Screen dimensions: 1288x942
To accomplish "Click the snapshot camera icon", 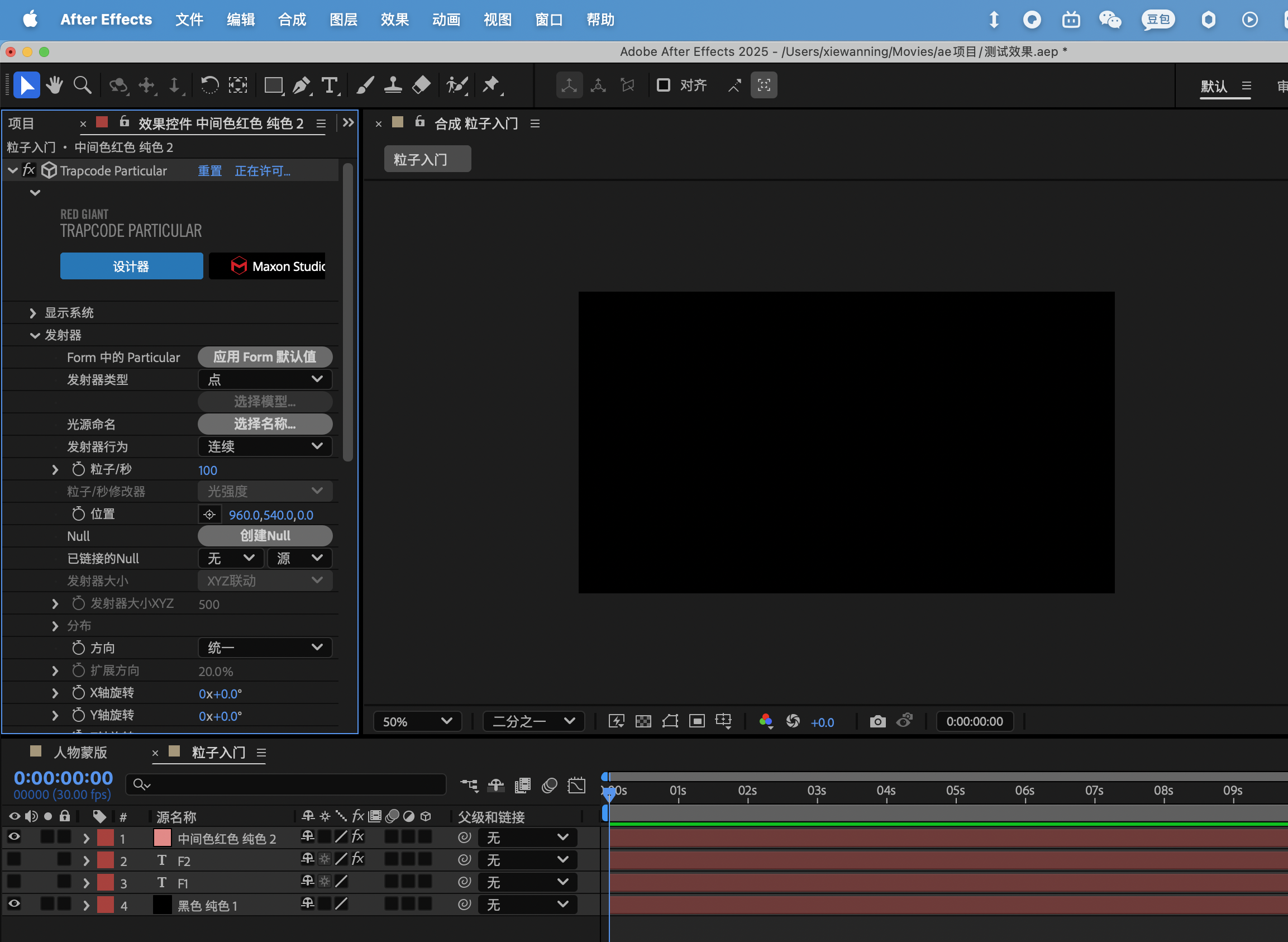I will (877, 721).
